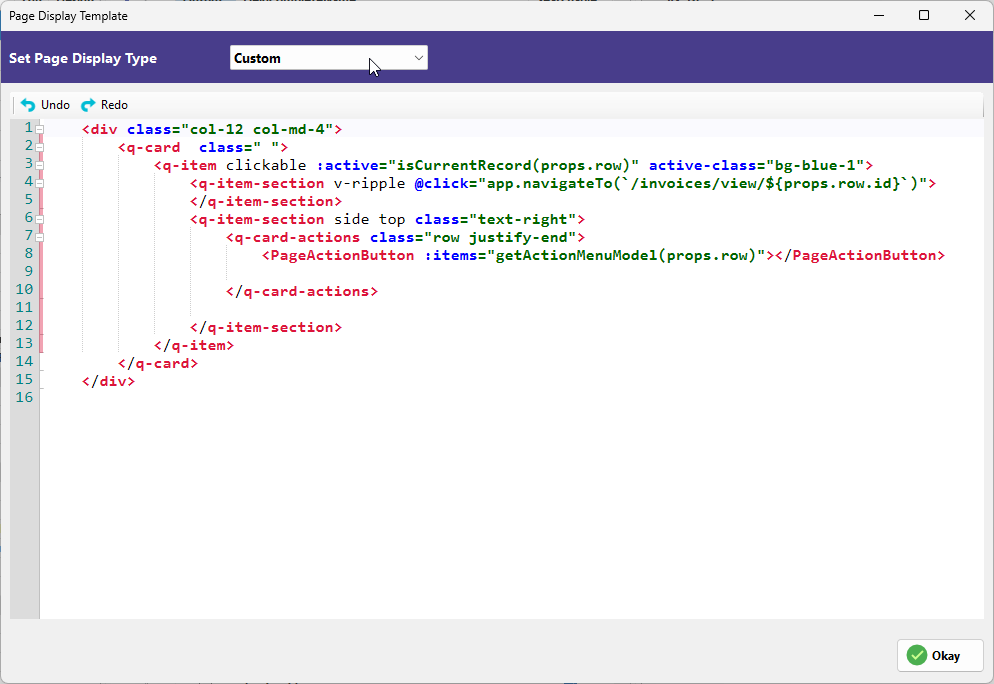Image resolution: width=994 pixels, height=684 pixels.
Task: Collapse the q-item fold marker on line 3
Action: coord(39,165)
